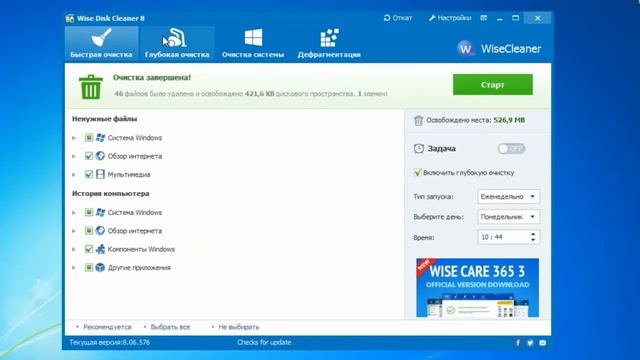
Task: Click Windows flag icon in Ненужные файлы
Action: coord(100,138)
